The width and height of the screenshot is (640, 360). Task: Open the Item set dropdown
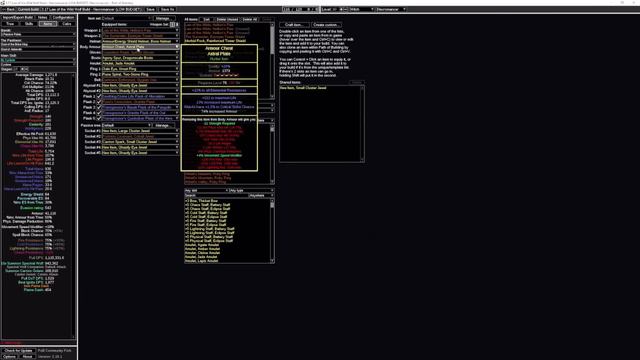point(127,18)
